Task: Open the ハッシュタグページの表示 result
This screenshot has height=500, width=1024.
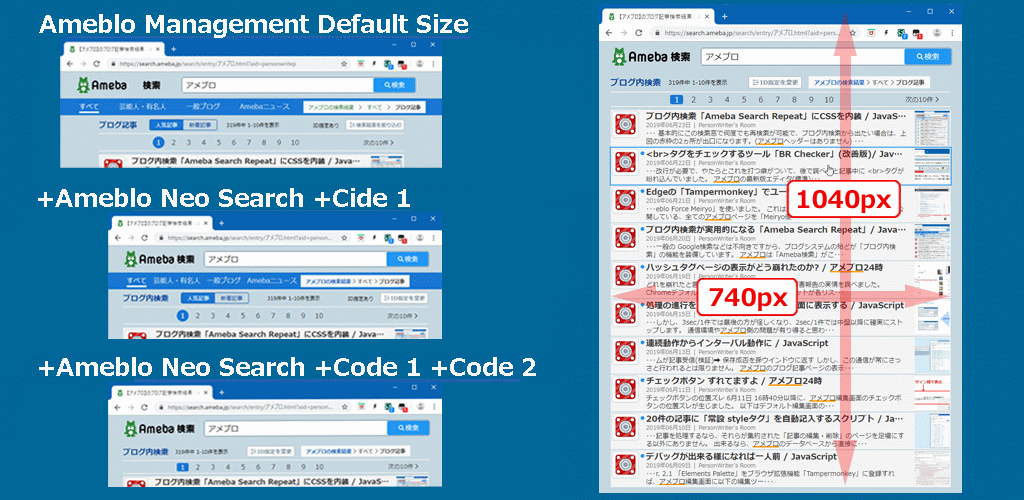Action: tap(764, 268)
